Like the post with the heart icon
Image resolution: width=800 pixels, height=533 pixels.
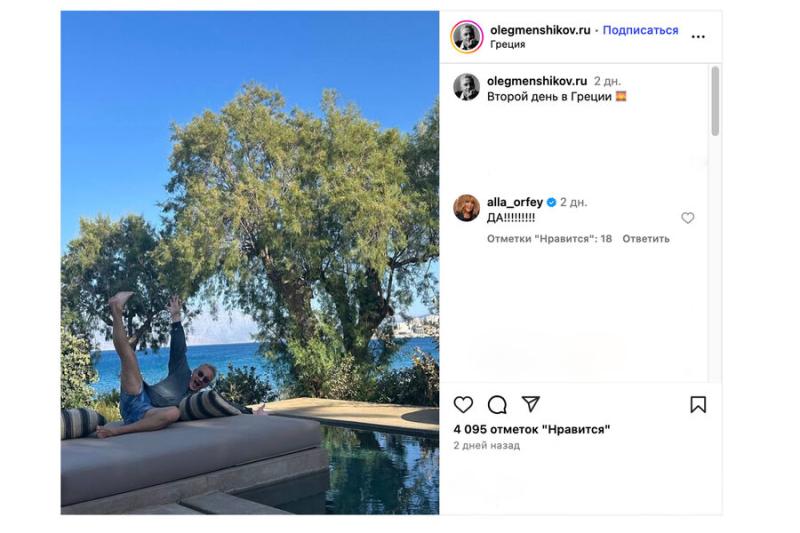463,404
